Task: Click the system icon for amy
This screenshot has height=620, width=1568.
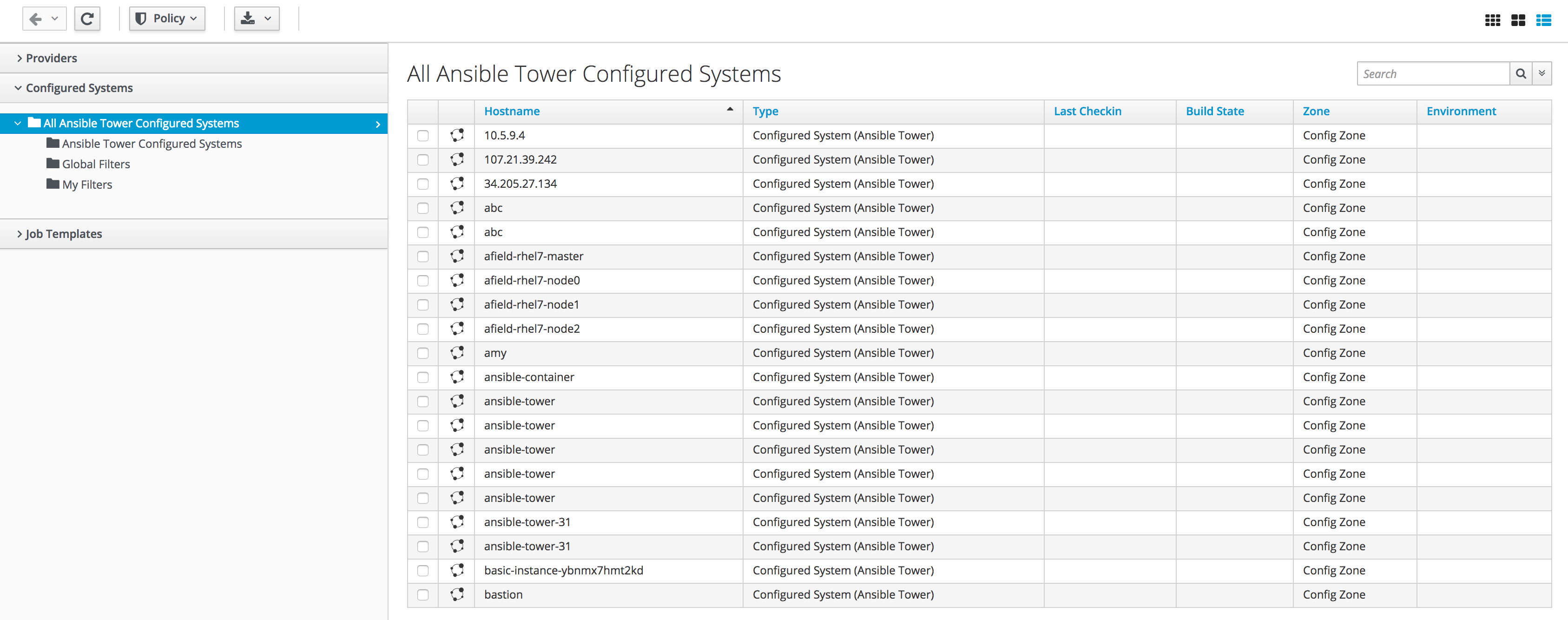Action: (456, 353)
